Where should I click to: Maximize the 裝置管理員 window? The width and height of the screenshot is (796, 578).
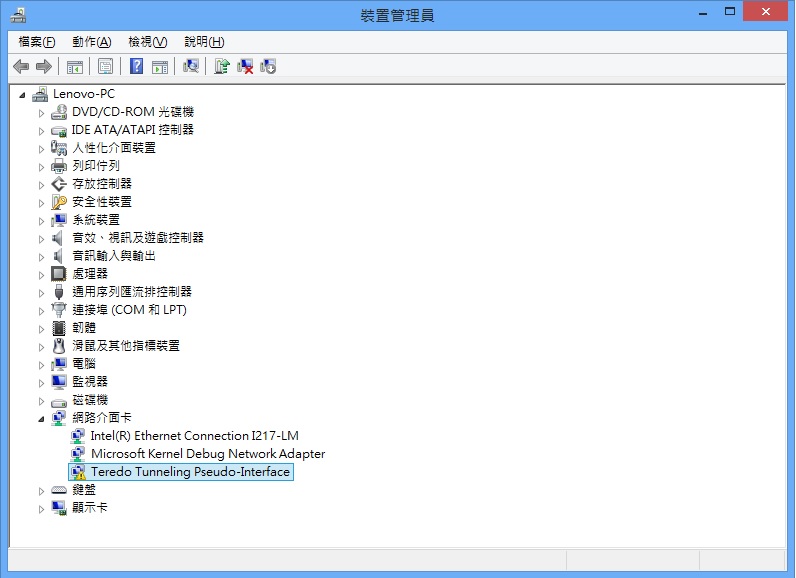pos(730,11)
